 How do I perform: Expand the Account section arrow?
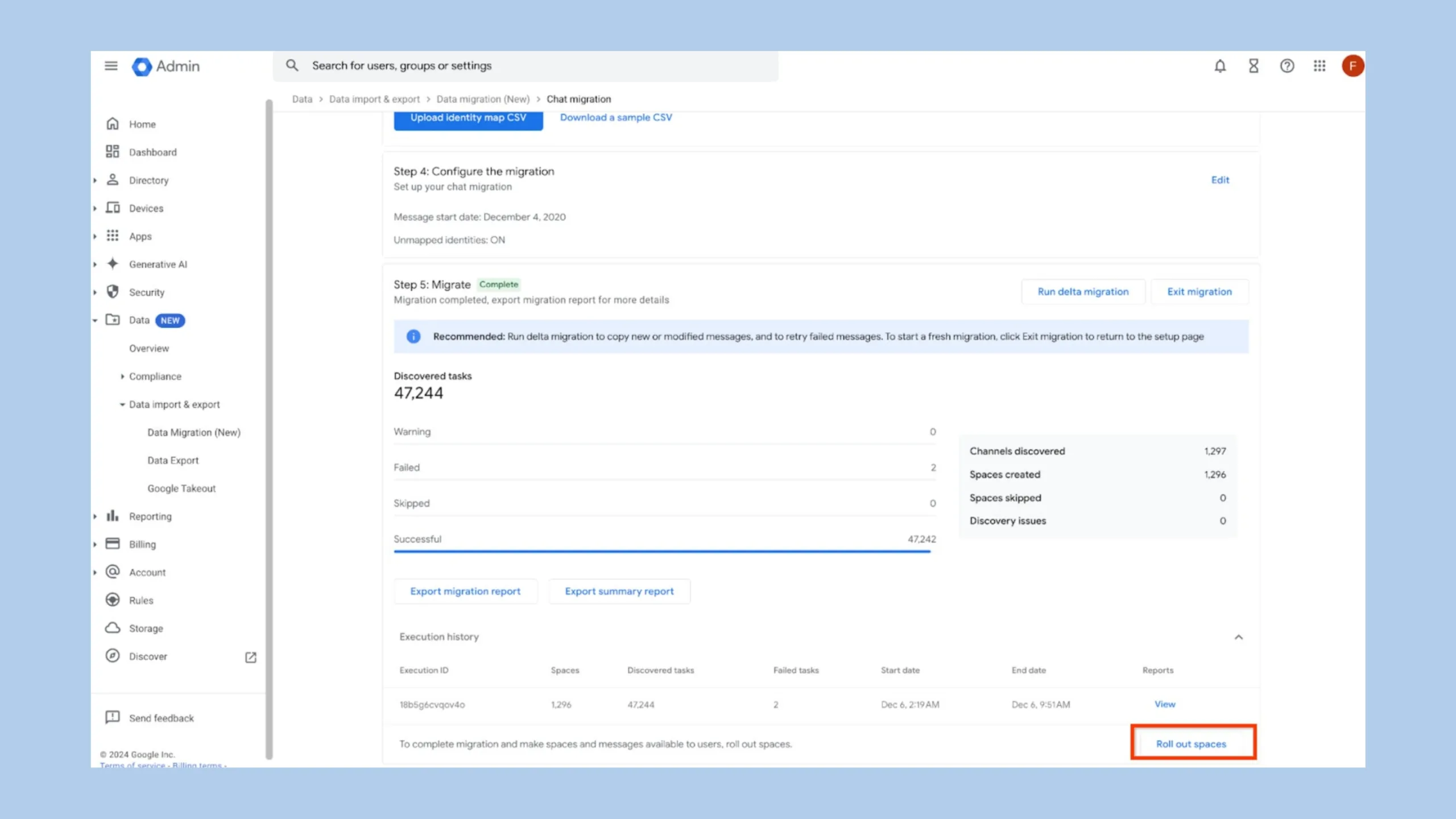pyautogui.click(x=95, y=572)
